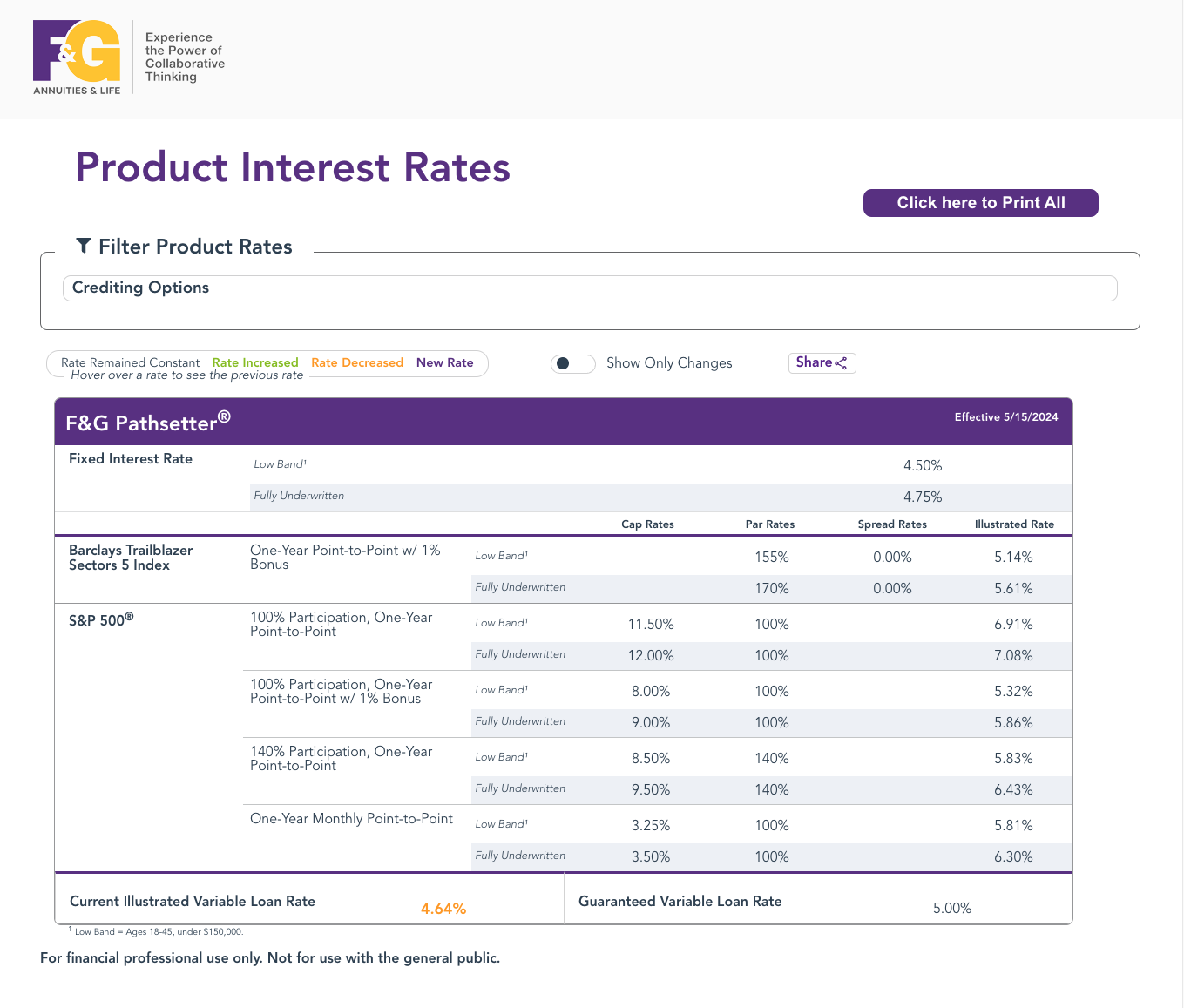Viewport: 1184px width, 1008px height.
Task: Click the F&G Pathsetter table header
Action: pyautogui.click(x=563, y=422)
